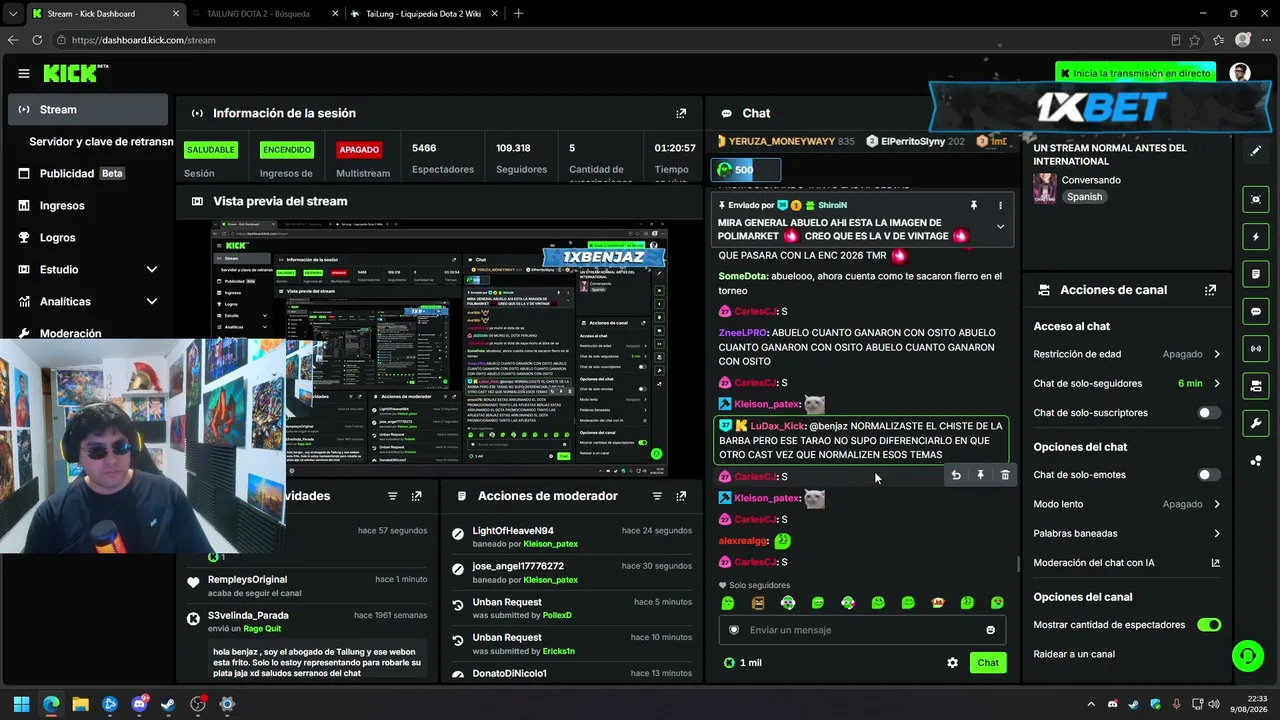
Task: Toggle Chat de solo-suscriptores switch
Action: pyautogui.click(x=1209, y=413)
